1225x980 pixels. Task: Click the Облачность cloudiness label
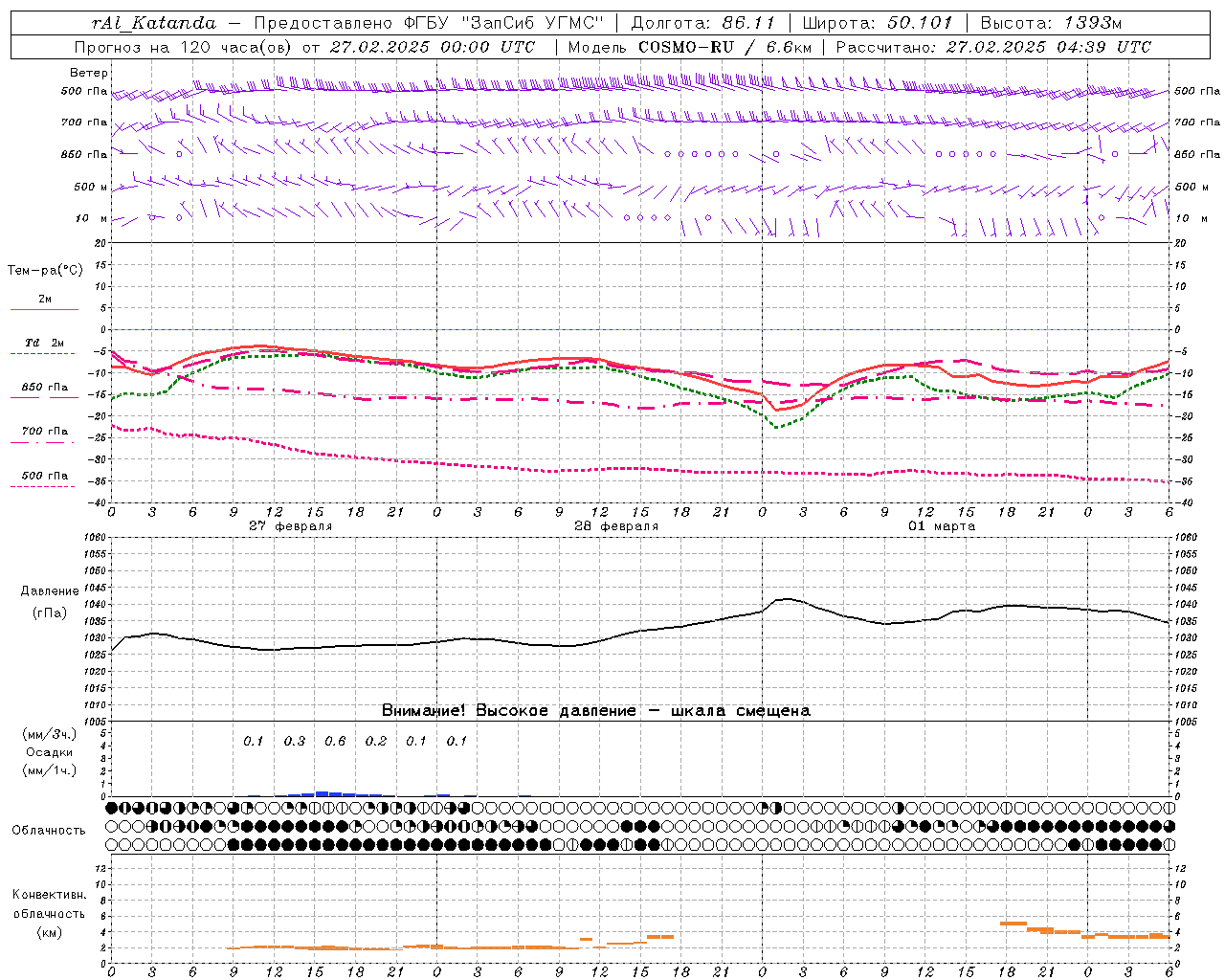click(x=48, y=831)
